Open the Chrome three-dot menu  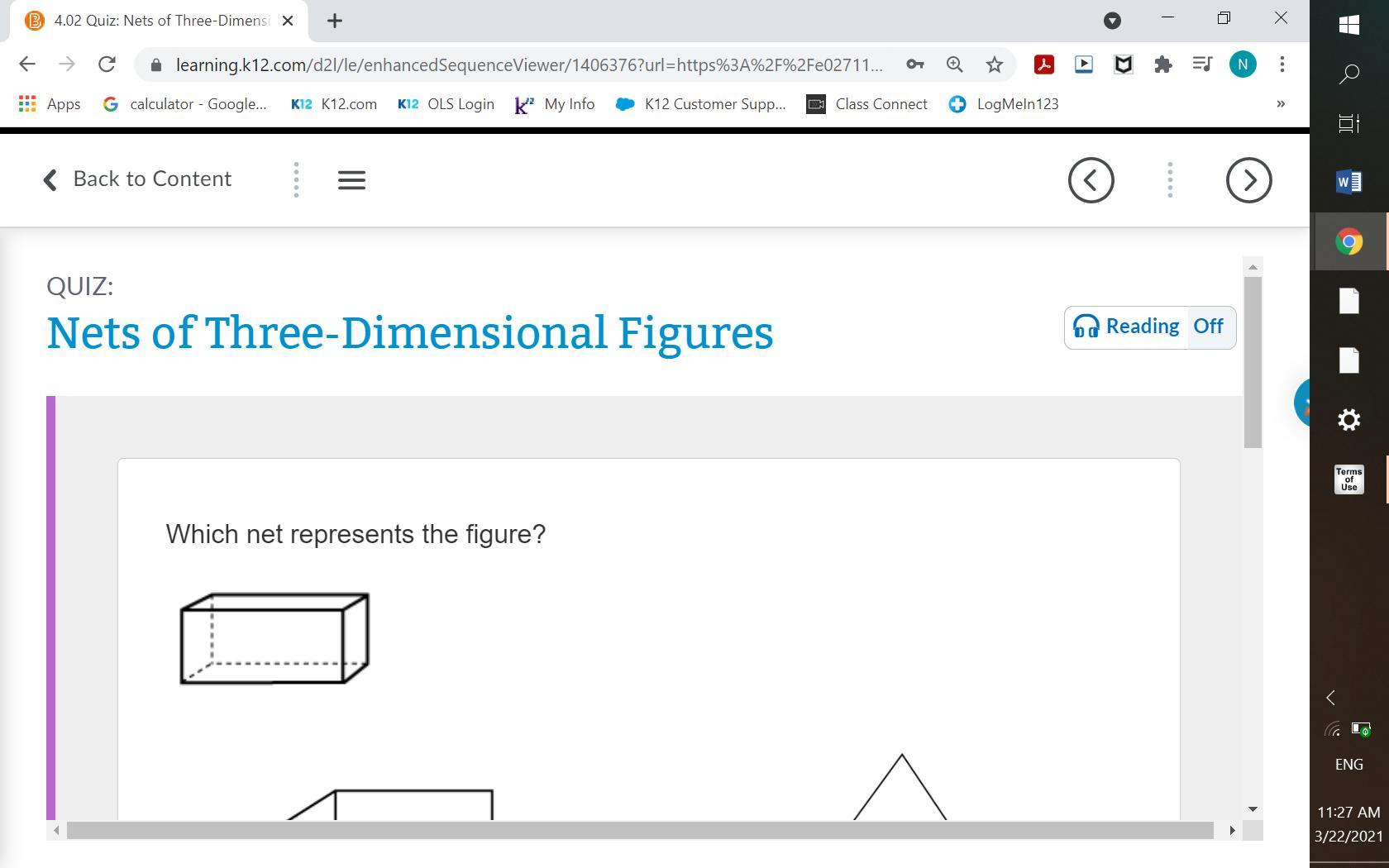[1282, 64]
